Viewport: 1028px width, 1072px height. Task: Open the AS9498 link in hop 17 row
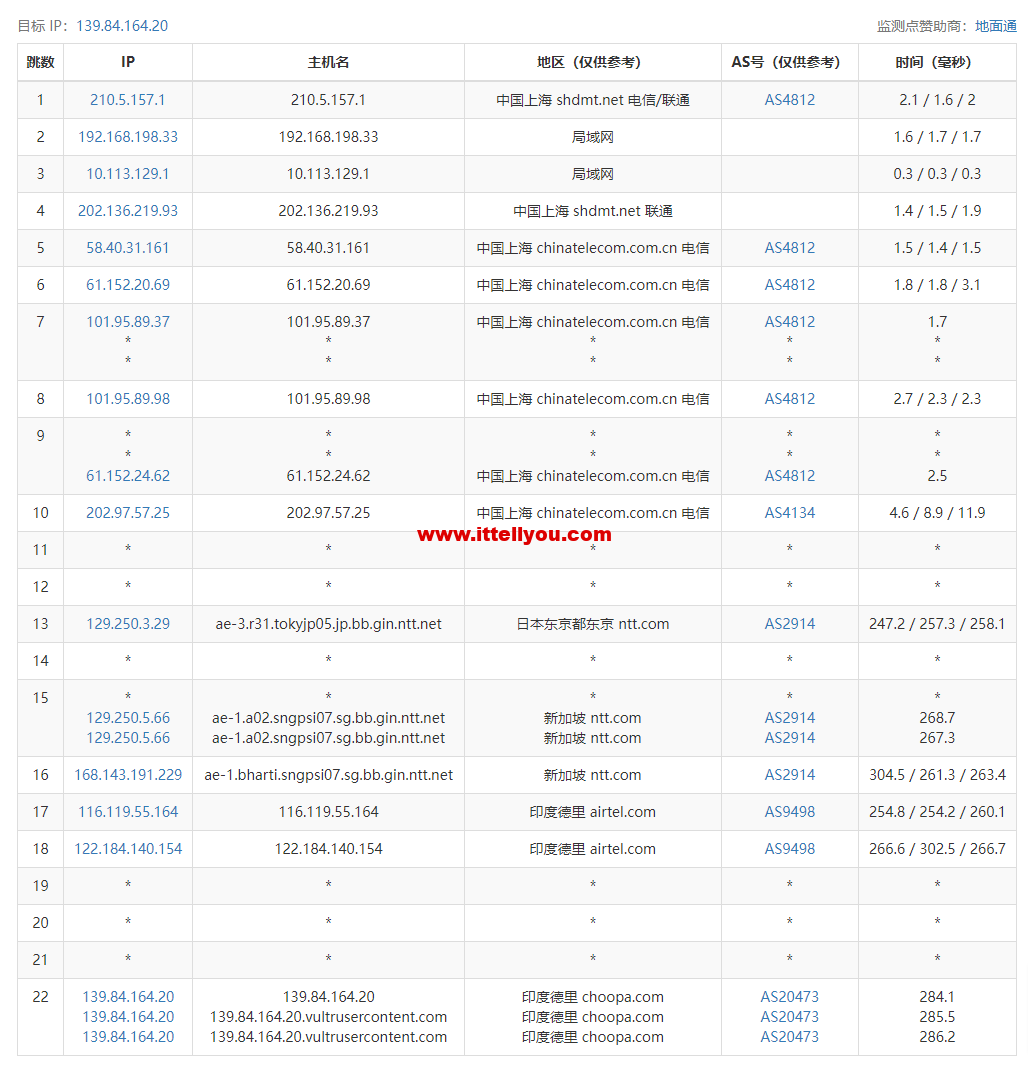[790, 812]
